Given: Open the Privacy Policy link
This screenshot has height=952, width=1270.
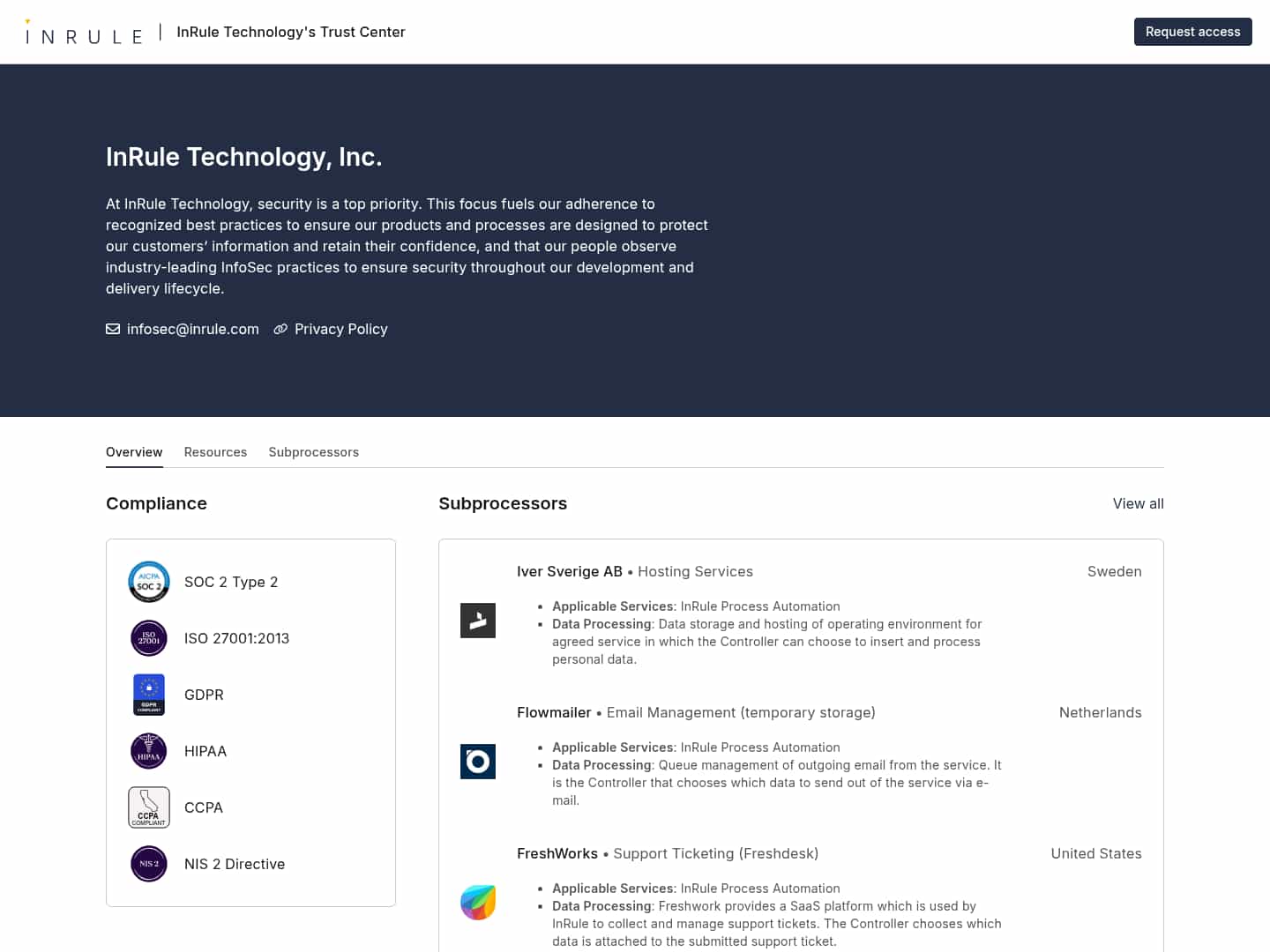Looking at the screenshot, I should click(341, 329).
